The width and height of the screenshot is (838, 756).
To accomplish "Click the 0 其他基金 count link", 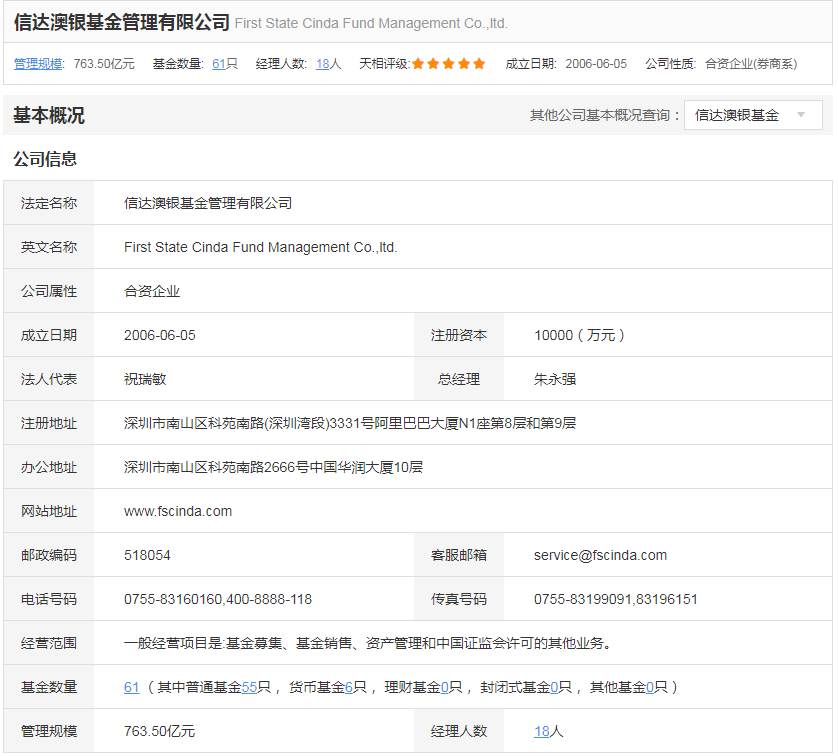I will pyautogui.click(x=649, y=687).
